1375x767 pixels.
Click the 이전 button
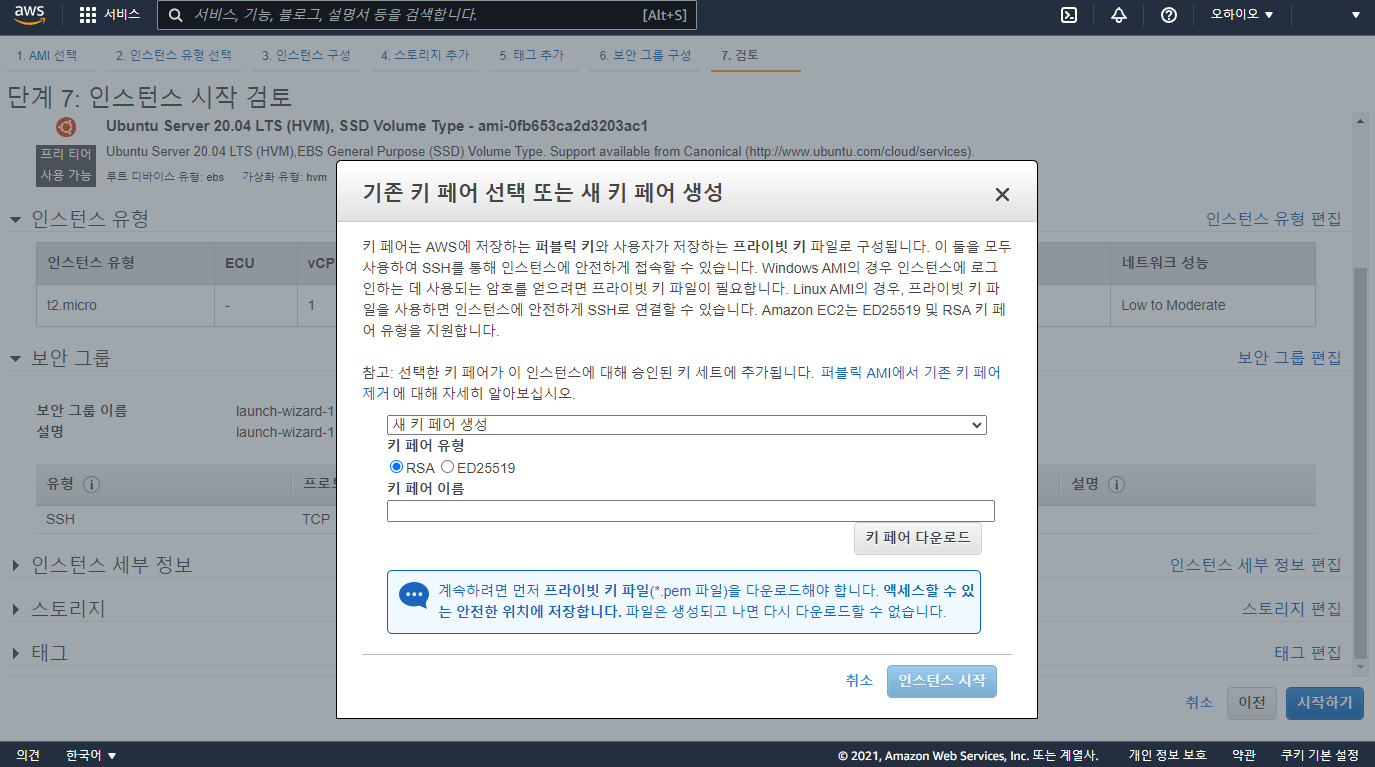tap(1252, 703)
